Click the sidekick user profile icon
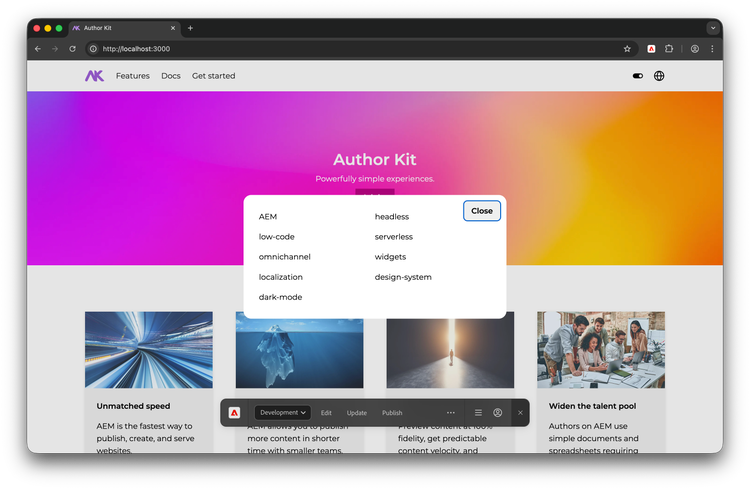 498,412
